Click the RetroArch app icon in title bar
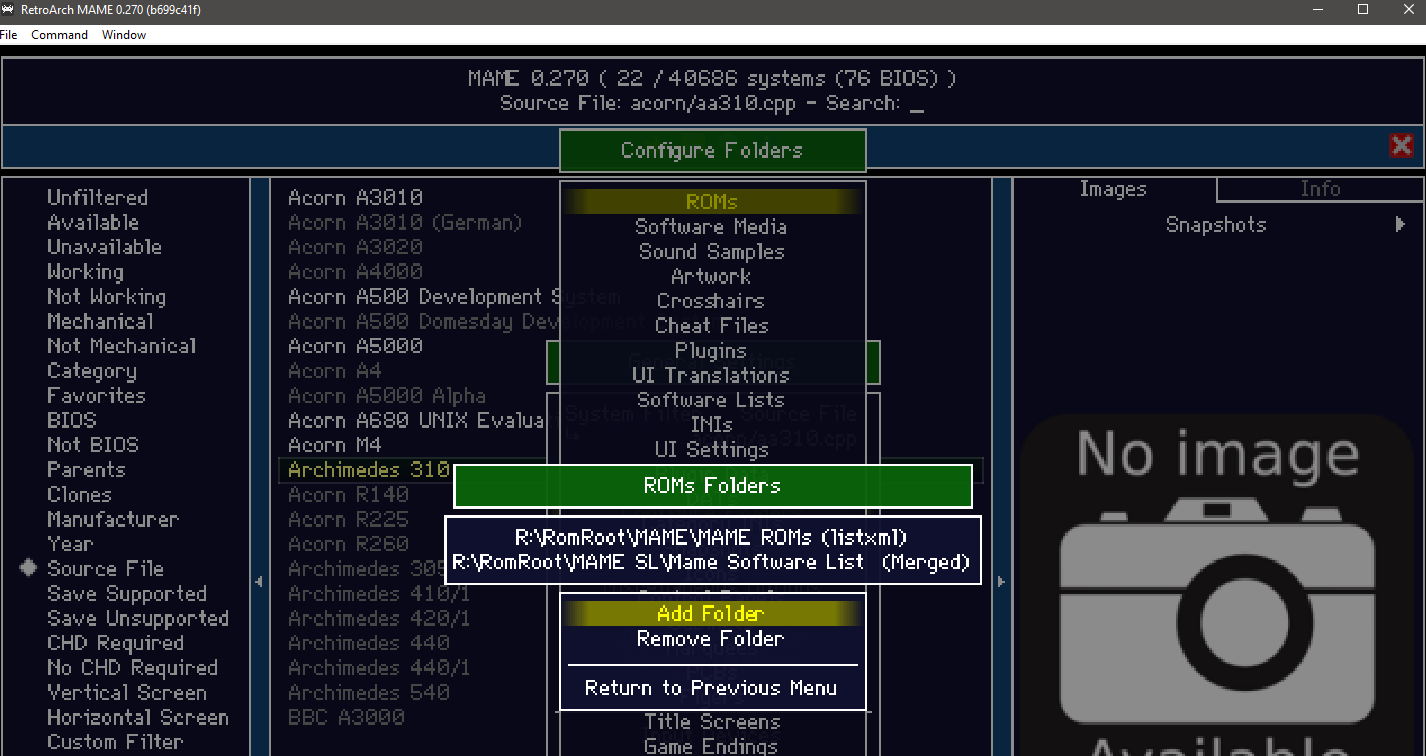1426x756 pixels. click(8, 9)
